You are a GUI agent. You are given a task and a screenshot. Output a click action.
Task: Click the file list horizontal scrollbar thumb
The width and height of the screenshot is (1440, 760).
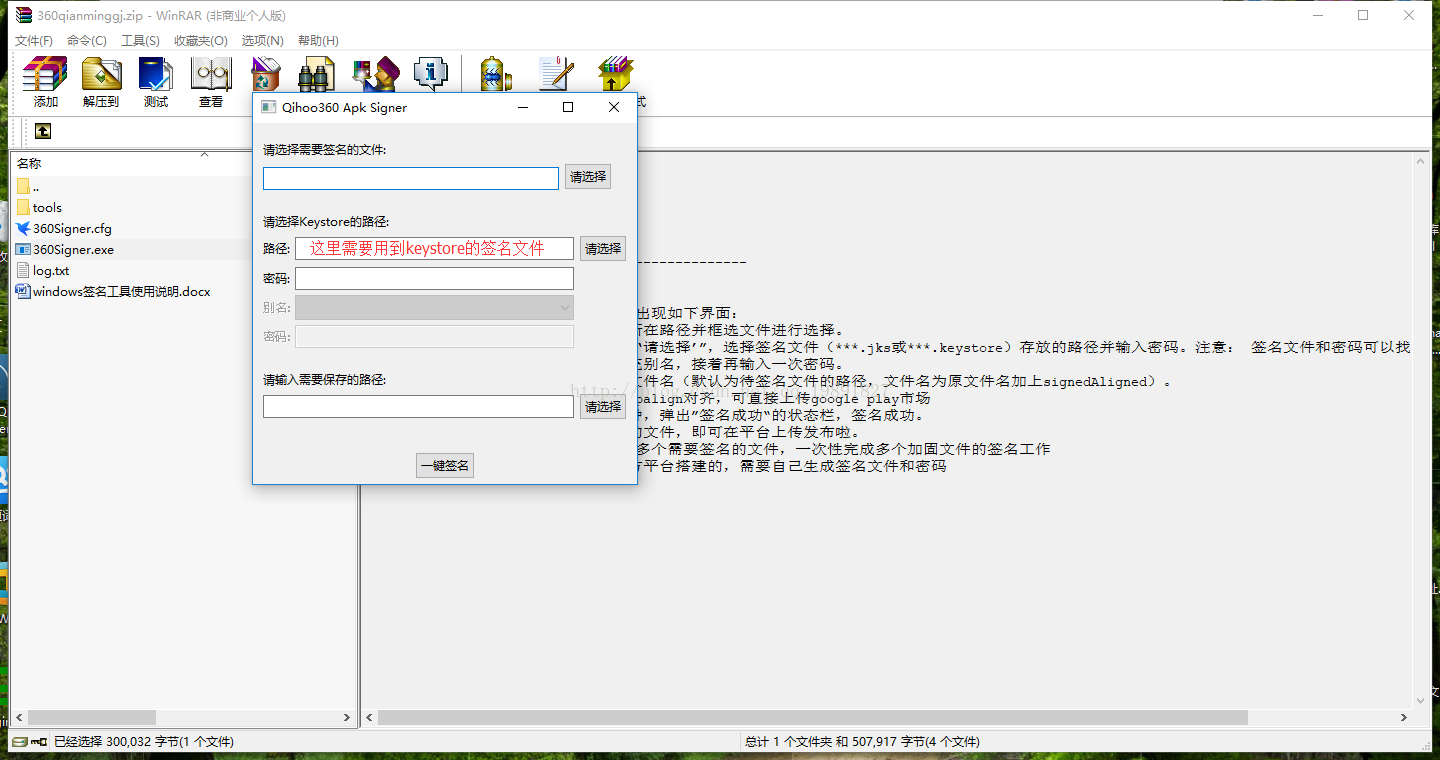tap(91, 718)
